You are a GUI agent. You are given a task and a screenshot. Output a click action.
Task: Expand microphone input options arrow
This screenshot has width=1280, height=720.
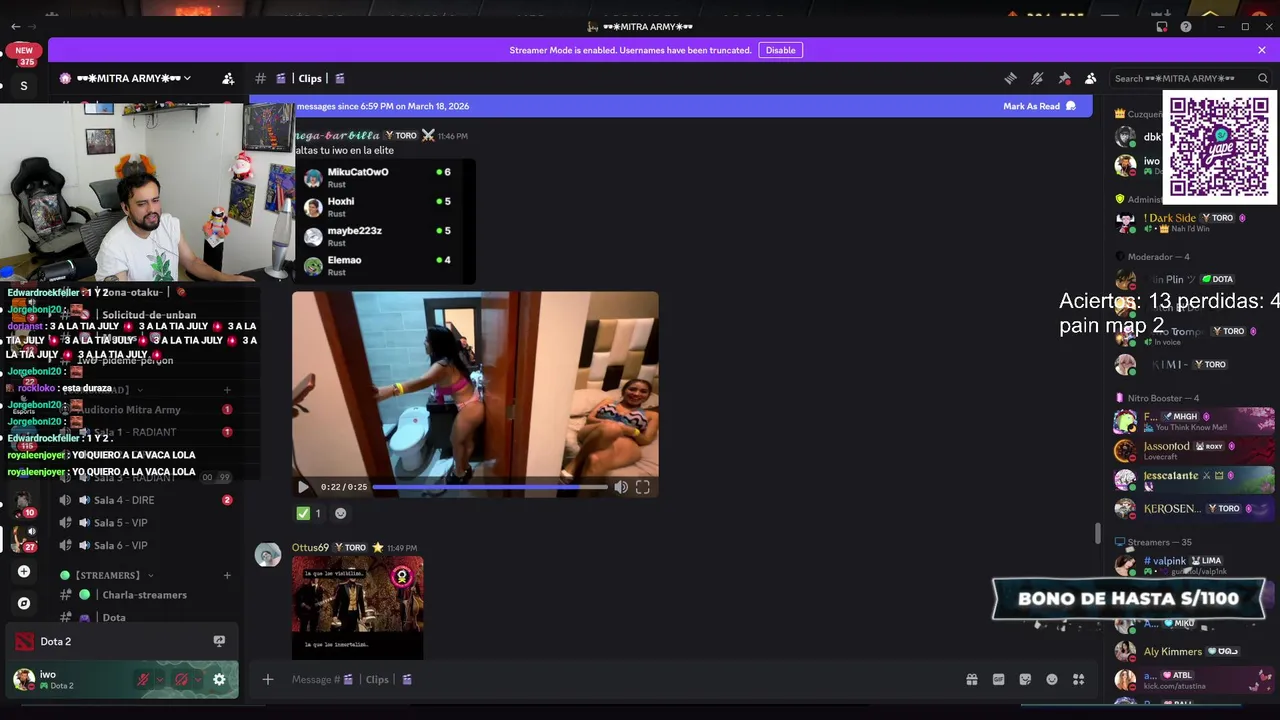(159, 680)
